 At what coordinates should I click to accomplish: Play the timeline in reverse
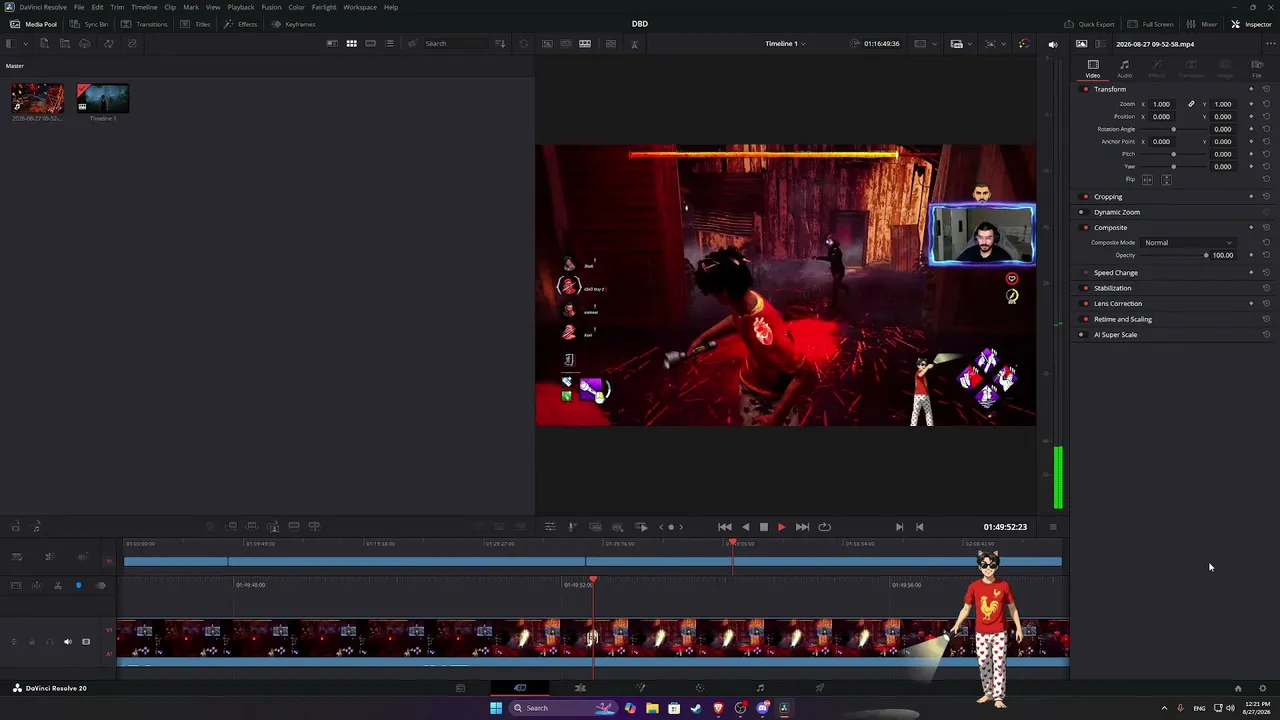coord(745,527)
